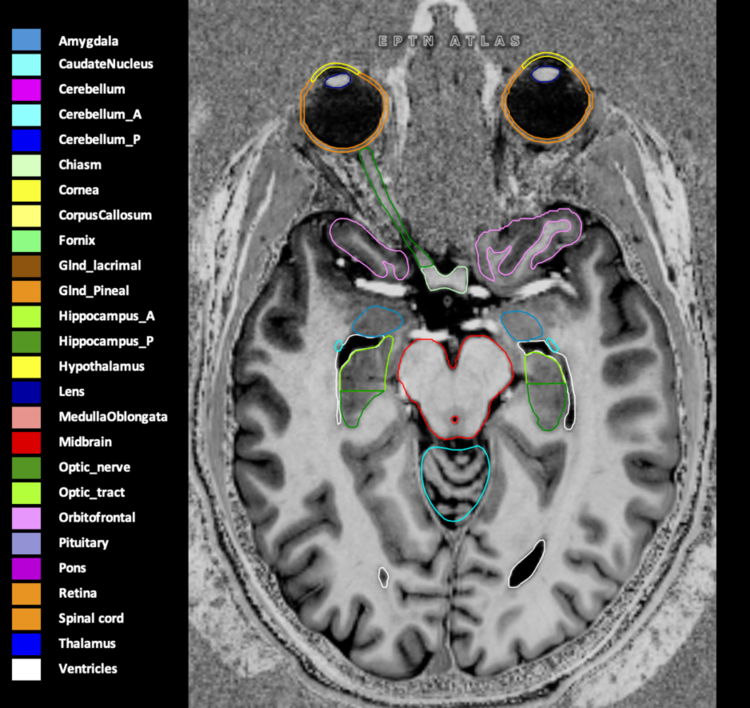Viewport: 750px width, 708px height.
Task: Select the Glnd_Pineal orange swatch
Action: (x=26, y=291)
